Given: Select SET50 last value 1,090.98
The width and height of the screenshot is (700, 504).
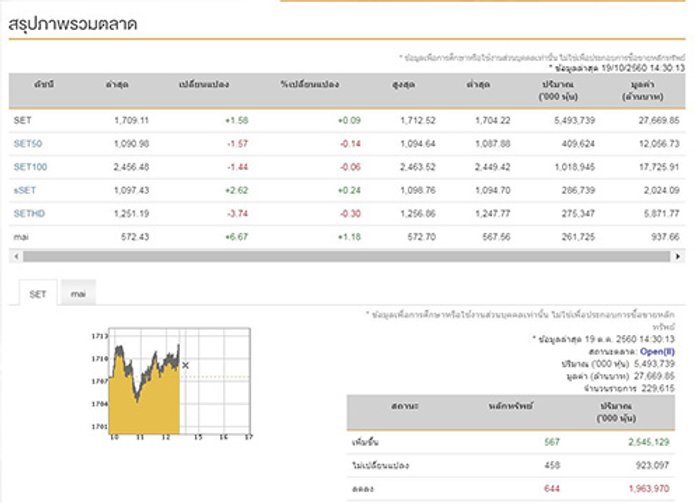Looking at the screenshot, I should click(x=131, y=144).
